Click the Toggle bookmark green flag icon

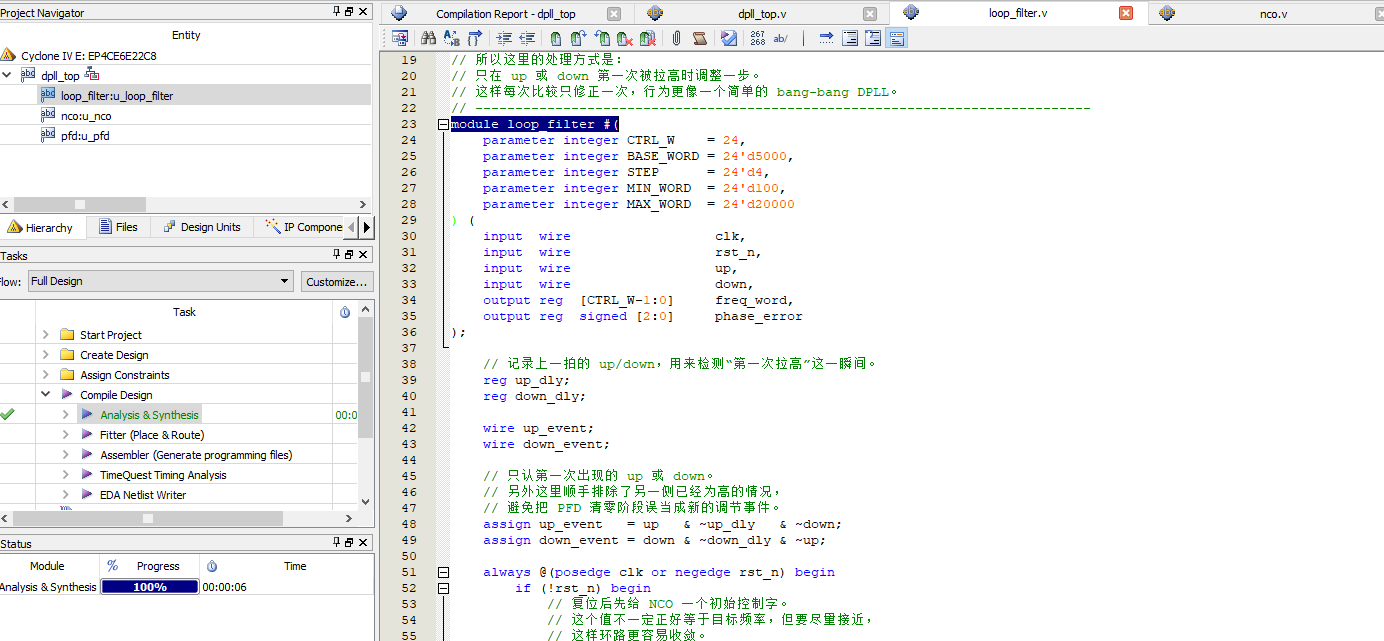[556, 38]
